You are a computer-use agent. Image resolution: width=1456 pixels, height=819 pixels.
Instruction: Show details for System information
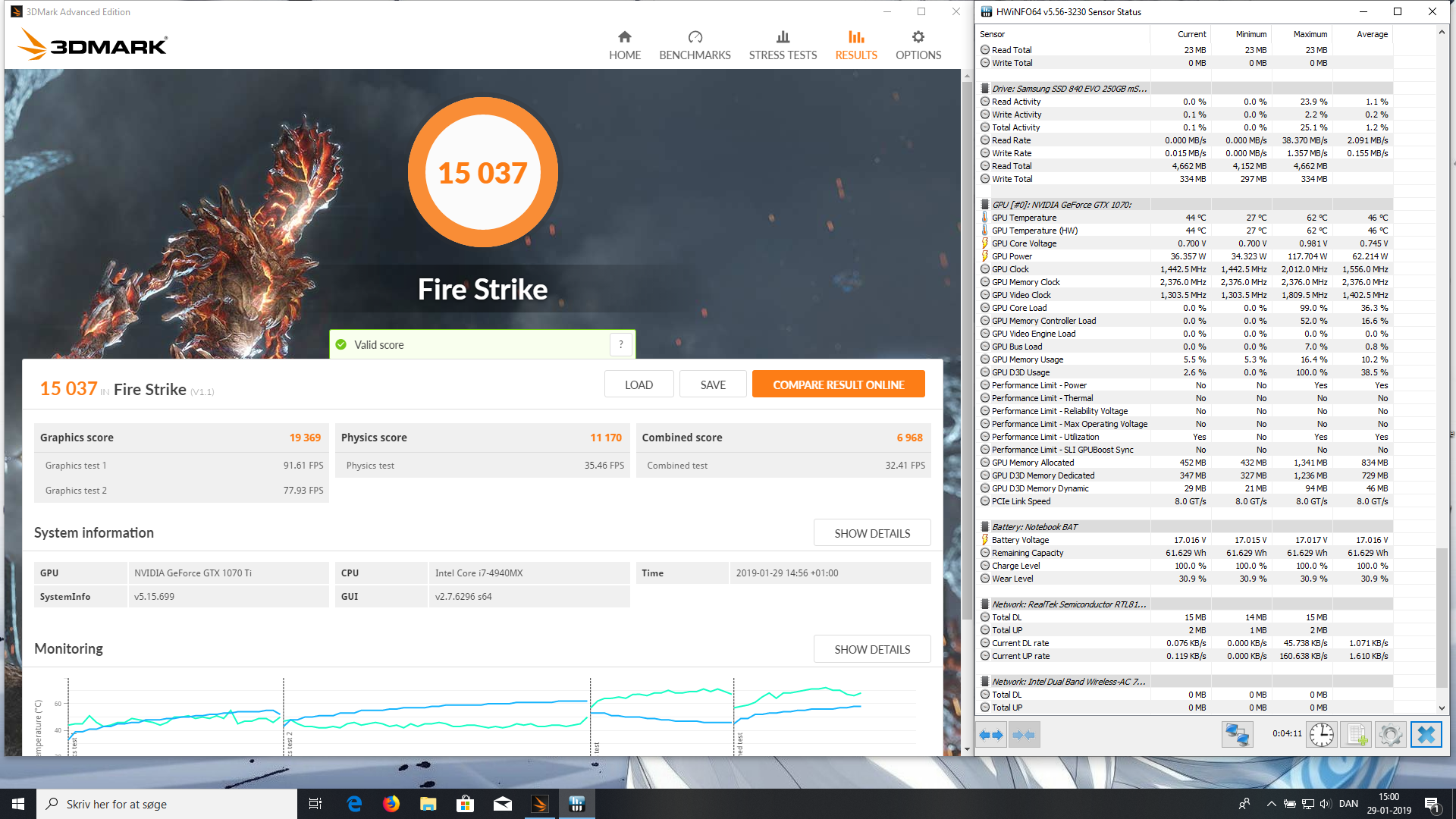click(x=872, y=533)
